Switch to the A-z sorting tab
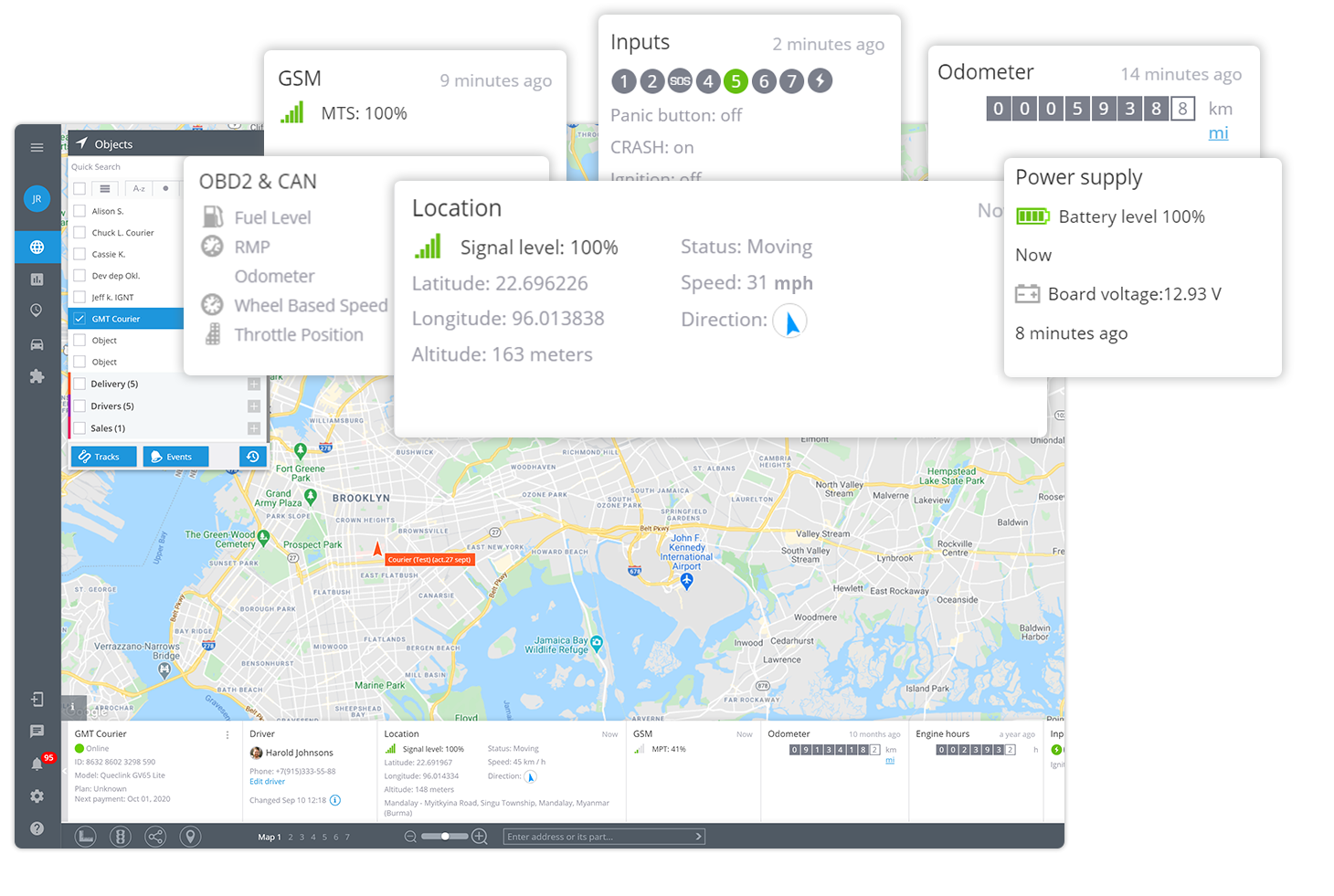The height and width of the screenshot is (896, 1334). coord(139,189)
